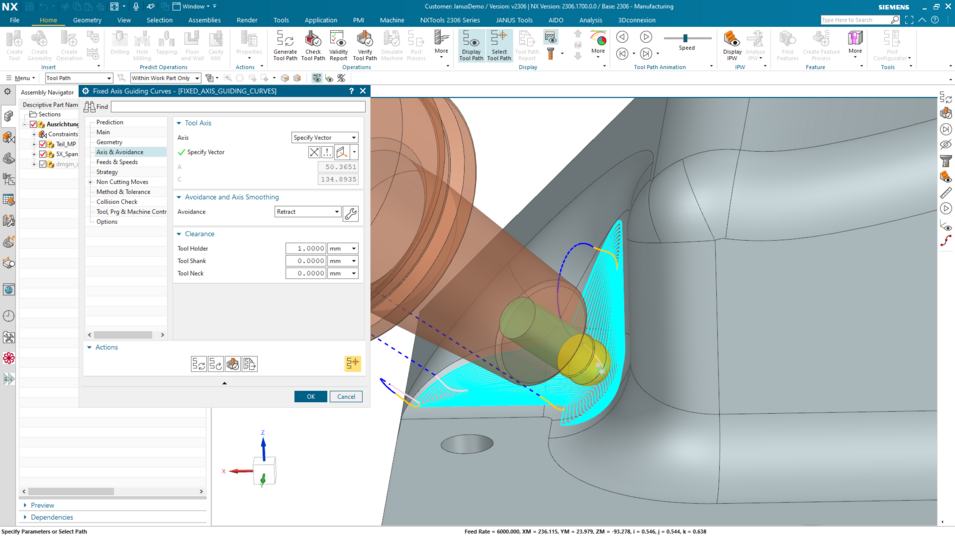Open the history clock sidebar icon
955x537 pixels.
tap(9, 316)
